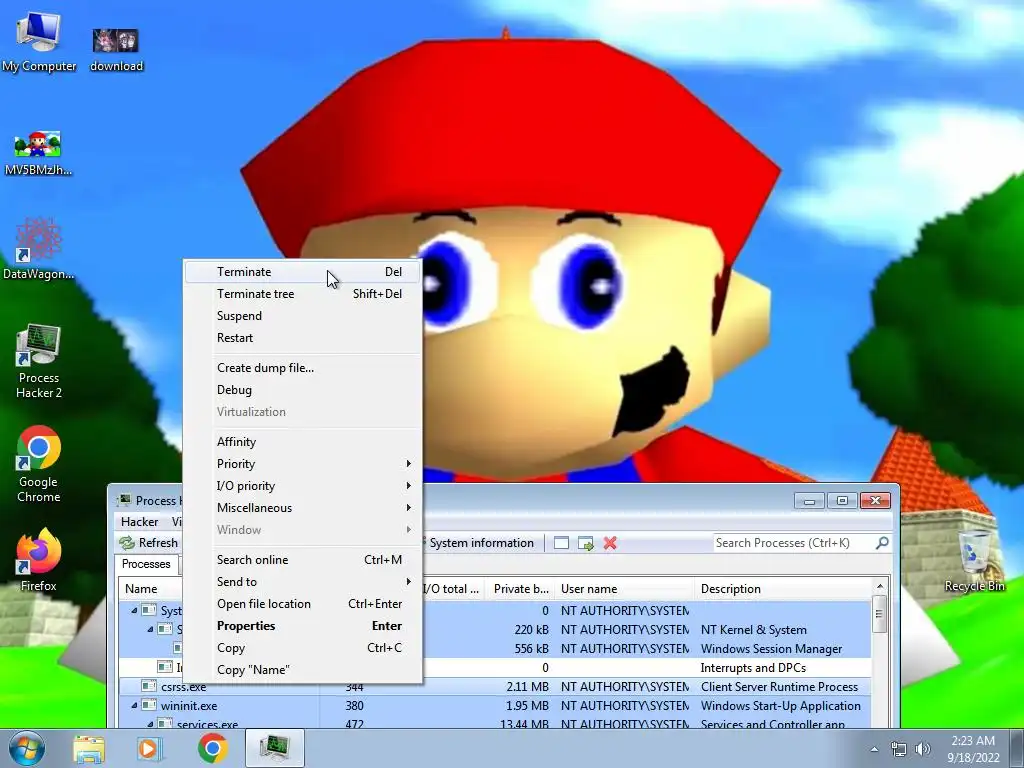Click Process Hacker taskbar button
Viewport: 1024px width, 768px height.
tap(274, 748)
